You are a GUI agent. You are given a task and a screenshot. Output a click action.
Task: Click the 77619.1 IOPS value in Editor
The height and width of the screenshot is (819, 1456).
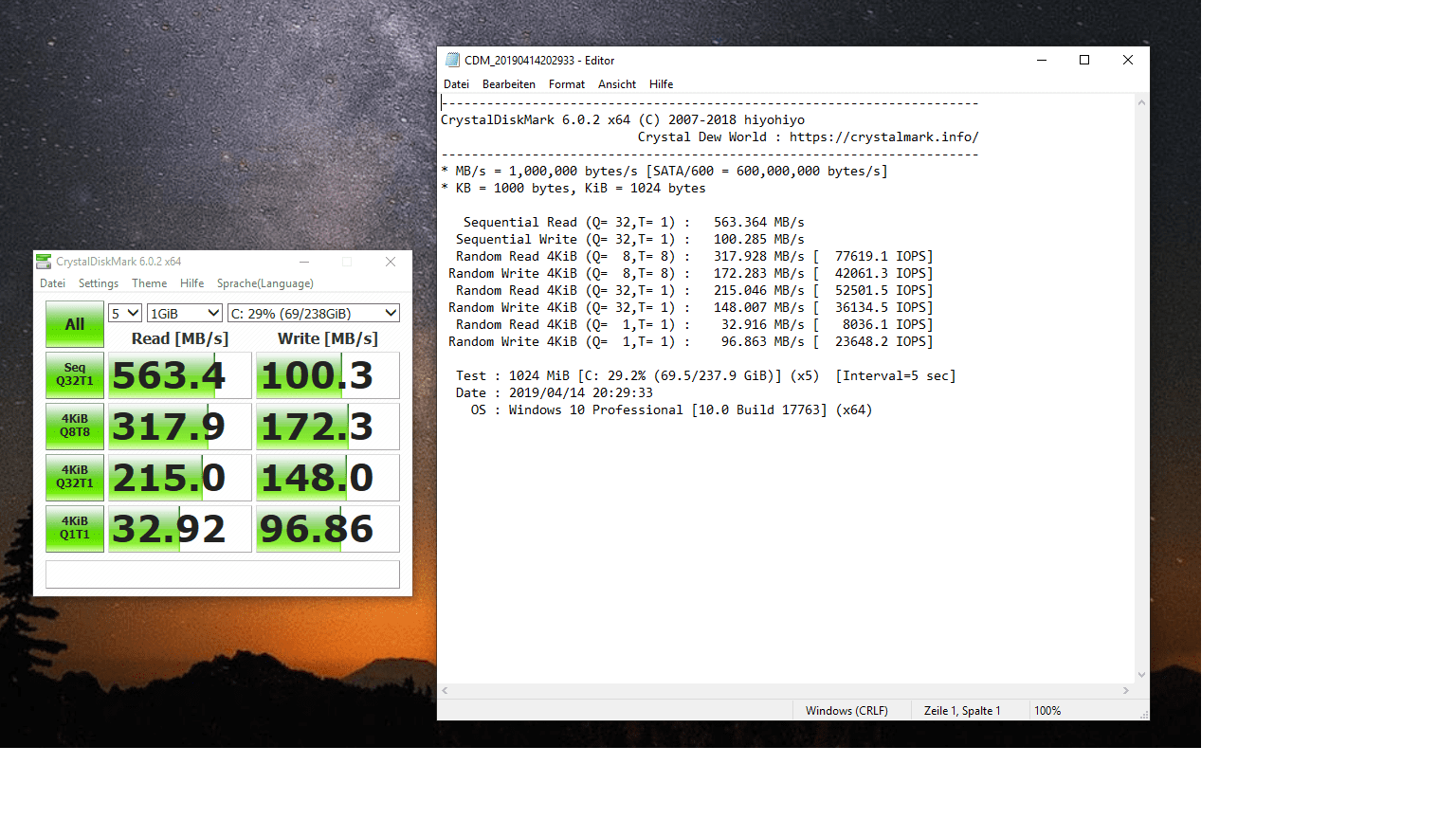[x=883, y=257]
